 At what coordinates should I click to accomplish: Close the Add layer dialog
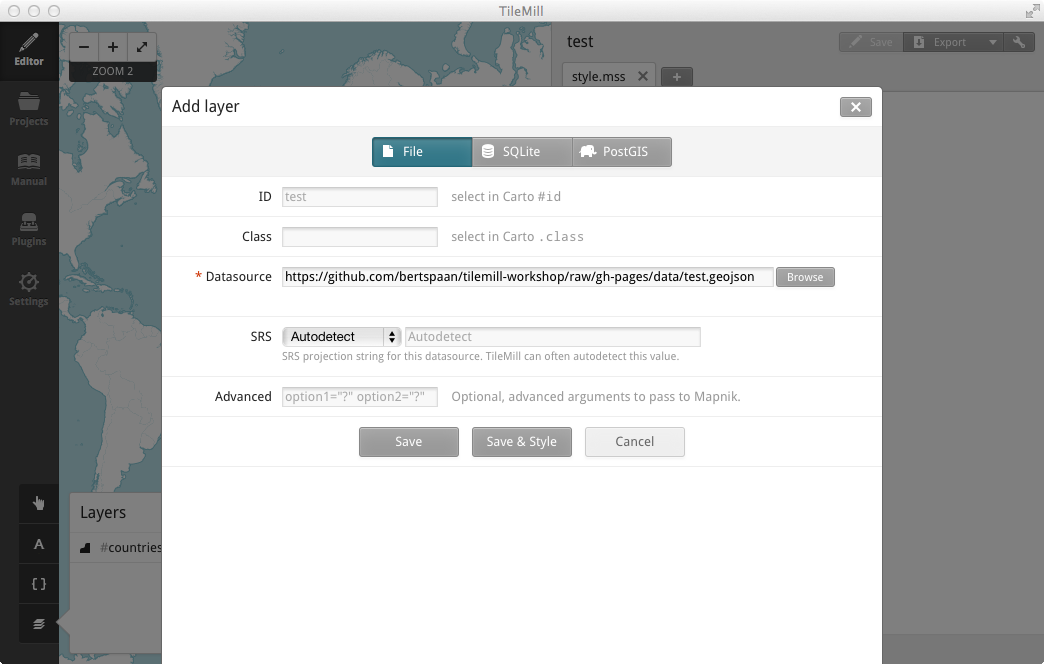click(855, 107)
